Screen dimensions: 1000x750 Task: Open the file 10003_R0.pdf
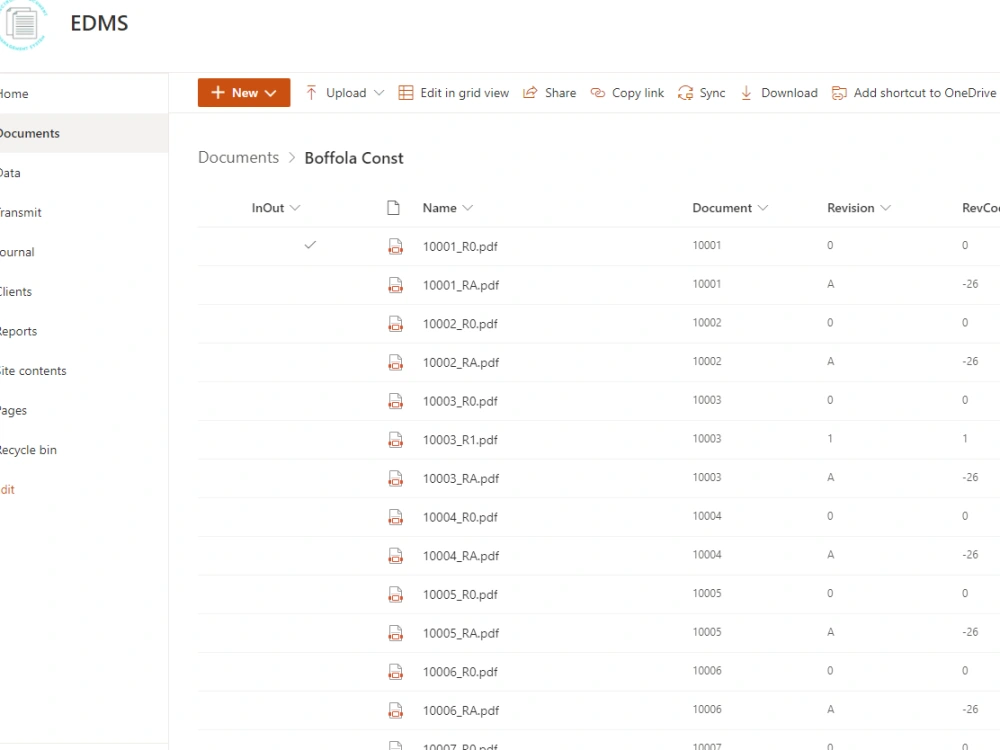pos(460,401)
